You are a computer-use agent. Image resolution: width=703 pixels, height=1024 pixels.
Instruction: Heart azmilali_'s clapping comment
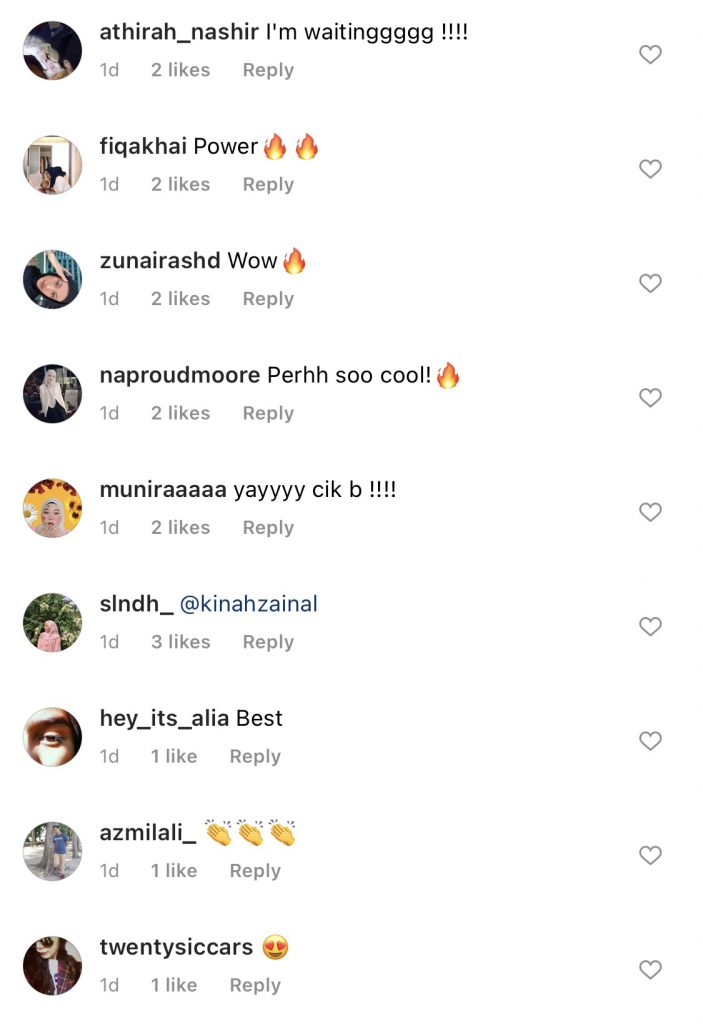pyautogui.click(x=650, y=855)
